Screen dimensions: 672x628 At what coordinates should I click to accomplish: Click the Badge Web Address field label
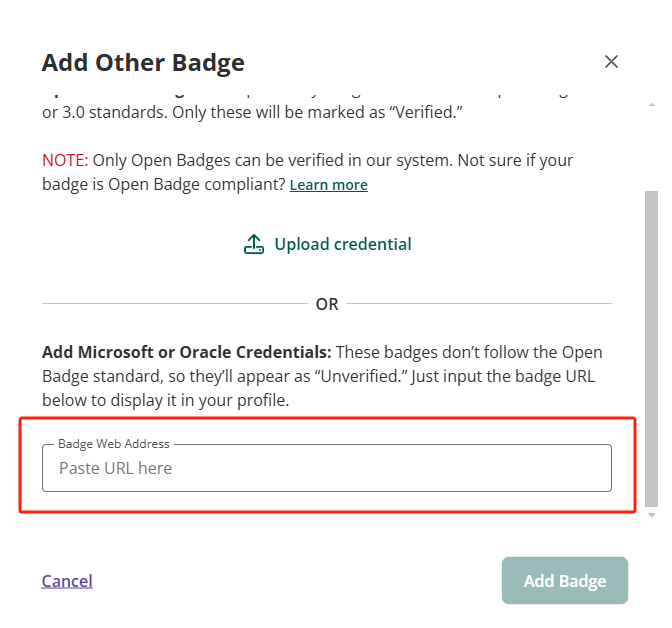(114, 443)
